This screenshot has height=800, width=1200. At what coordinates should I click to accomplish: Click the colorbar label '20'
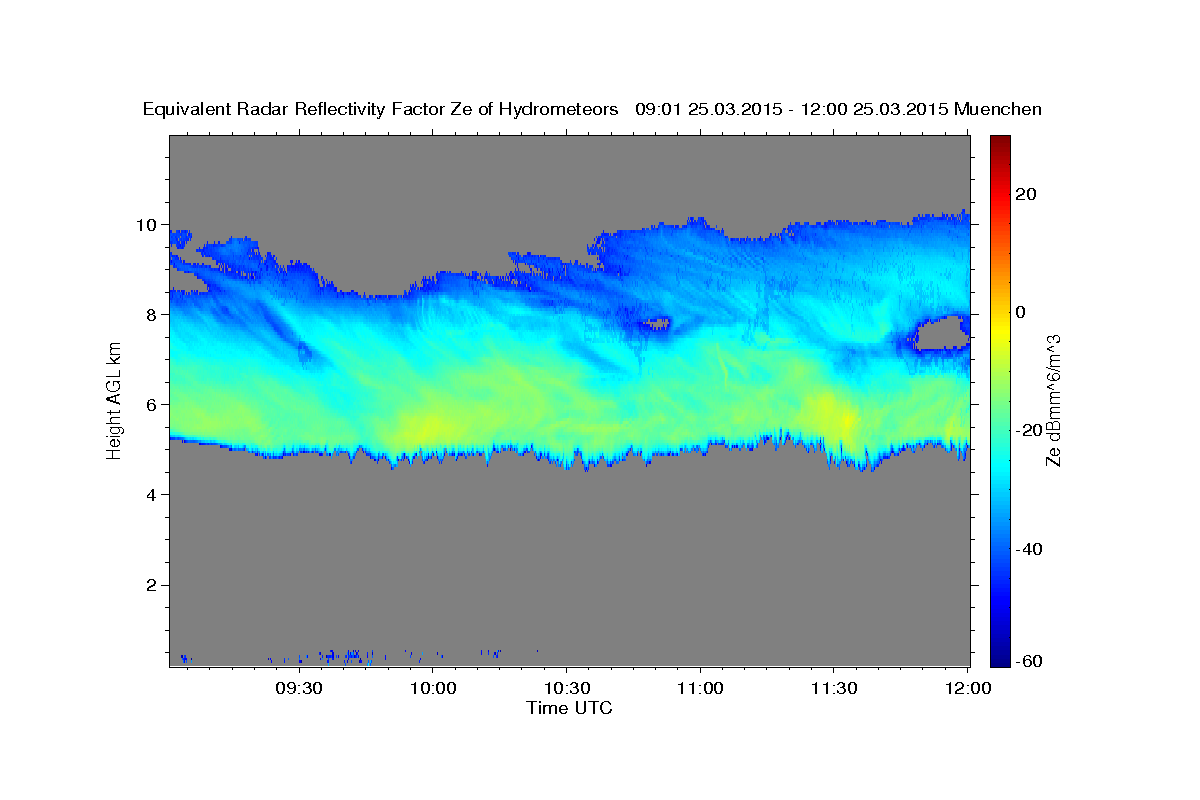(1024, 194)
